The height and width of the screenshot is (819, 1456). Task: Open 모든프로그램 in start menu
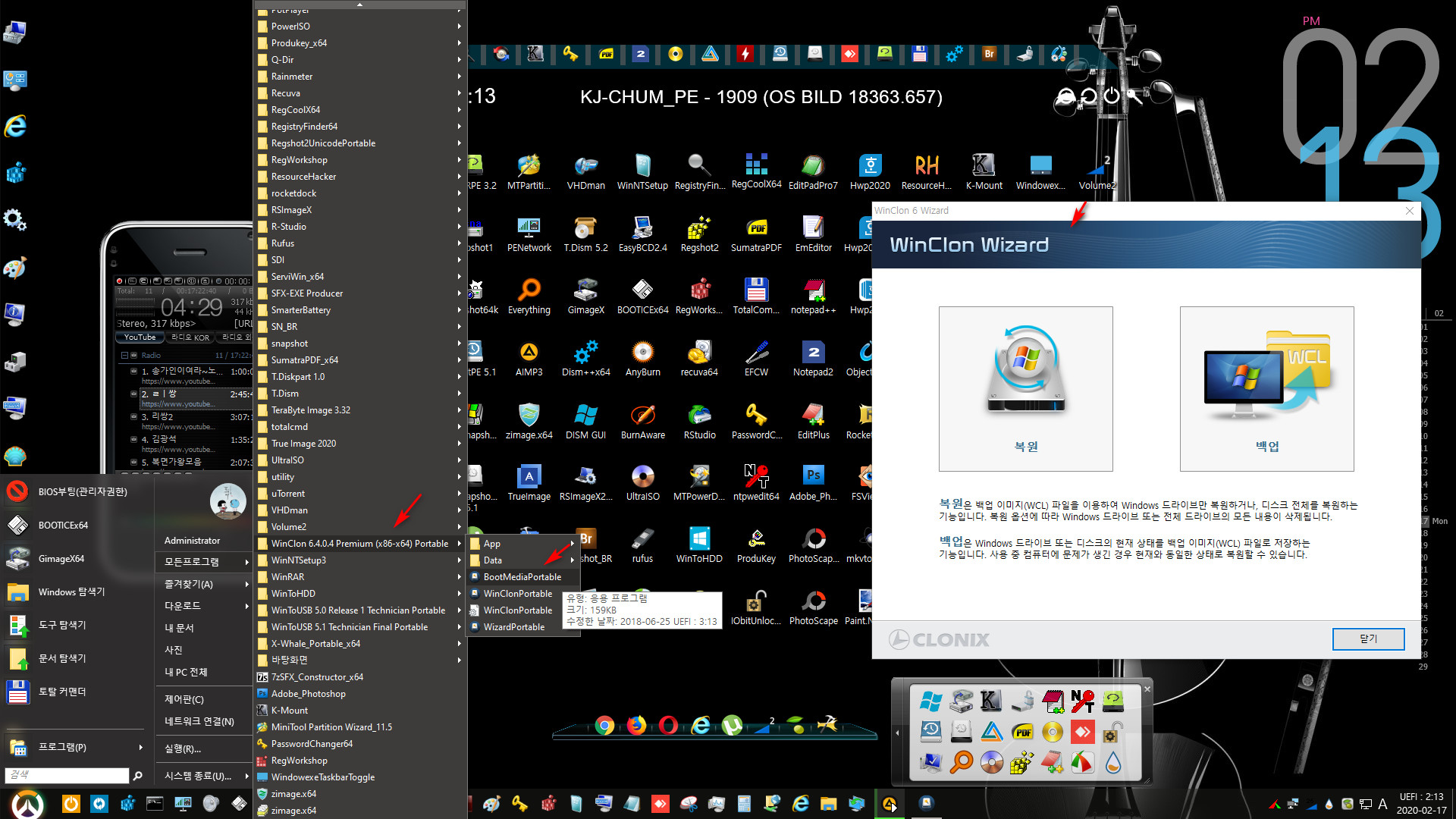pyautogui.click(x=204, y=561)
